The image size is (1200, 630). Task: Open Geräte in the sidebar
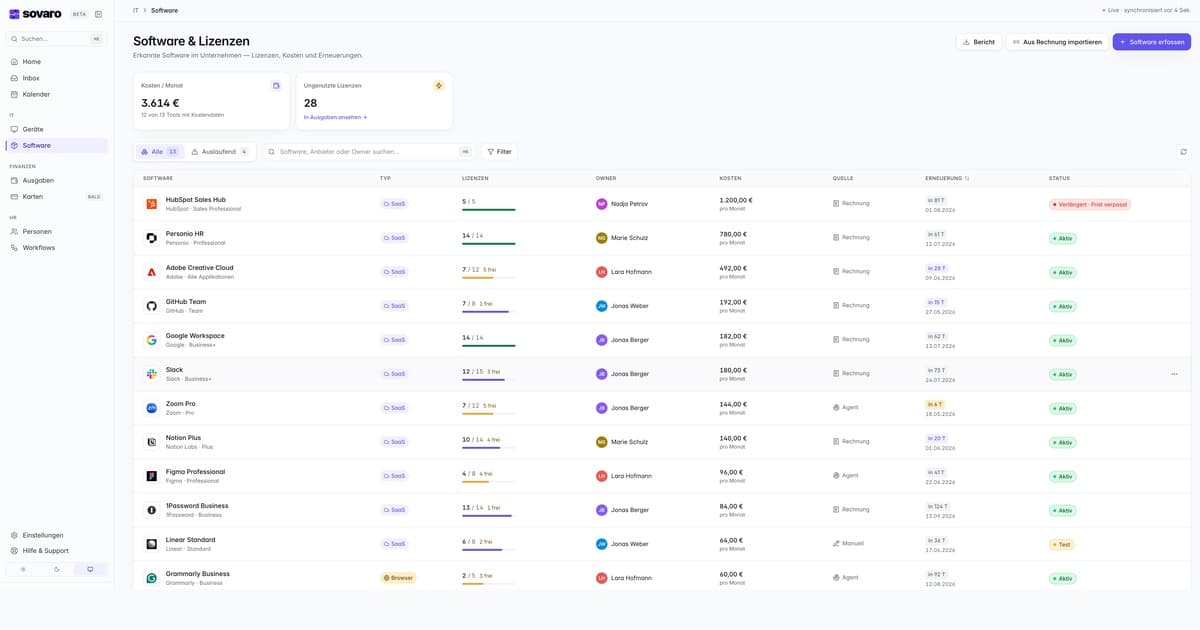pos(57,129)
